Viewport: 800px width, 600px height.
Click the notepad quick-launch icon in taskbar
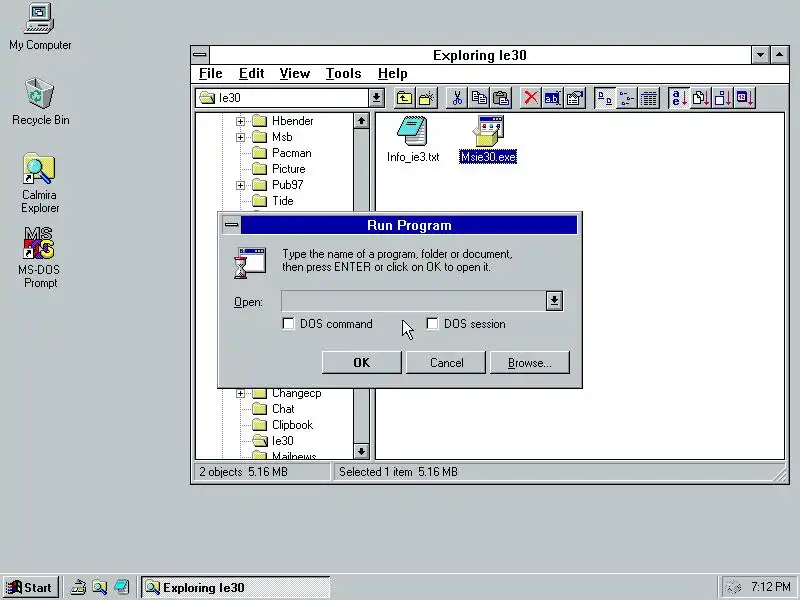(x=121, y=587)
